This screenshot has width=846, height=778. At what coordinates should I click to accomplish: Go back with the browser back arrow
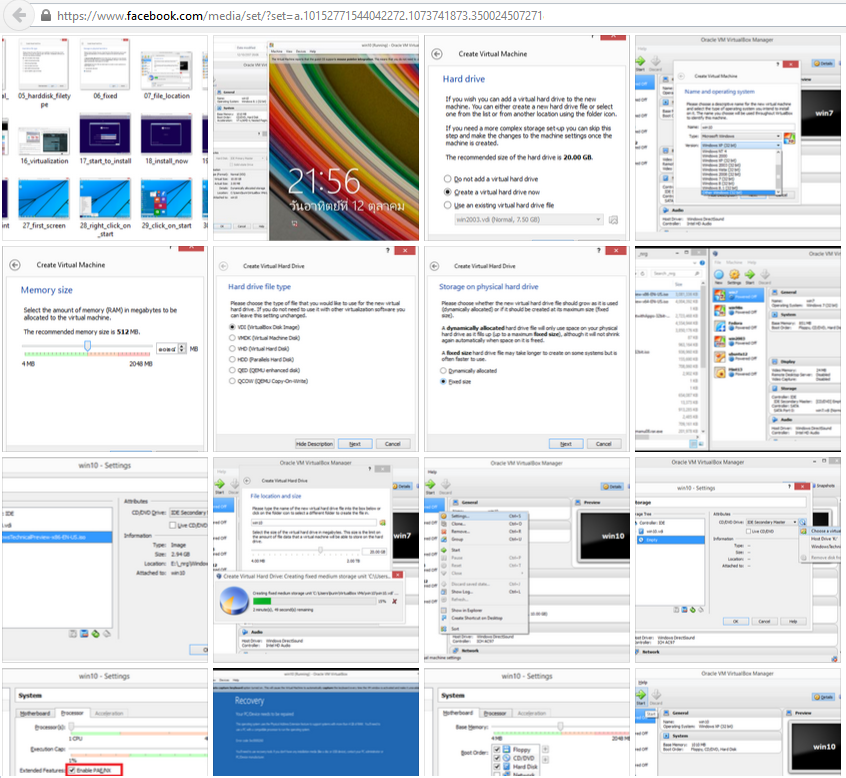pos(19,15)
